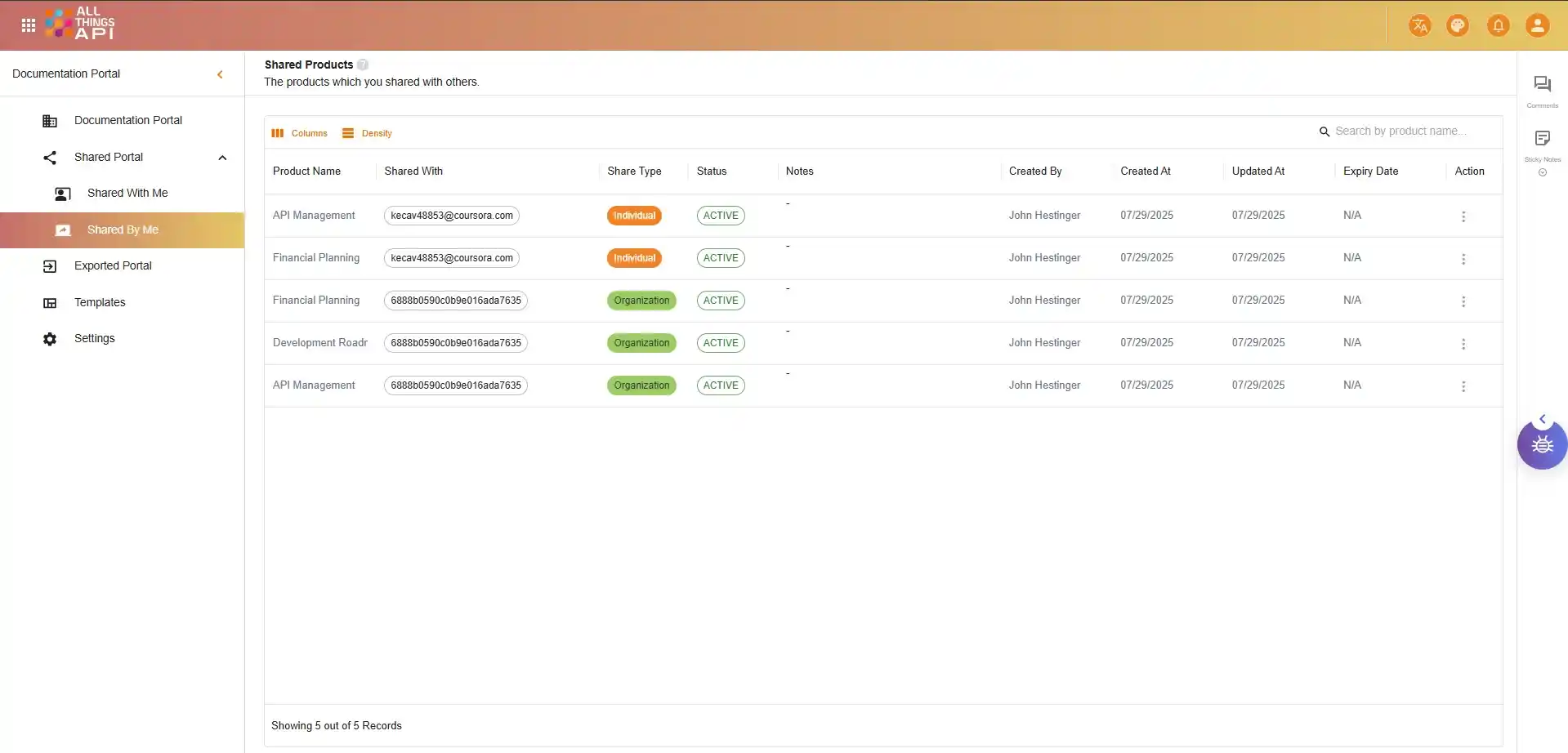Open the Templates page
Image resolution: width=1568 pixels, height=753 pixels.
pyautogui.click(x=100, y=303)
